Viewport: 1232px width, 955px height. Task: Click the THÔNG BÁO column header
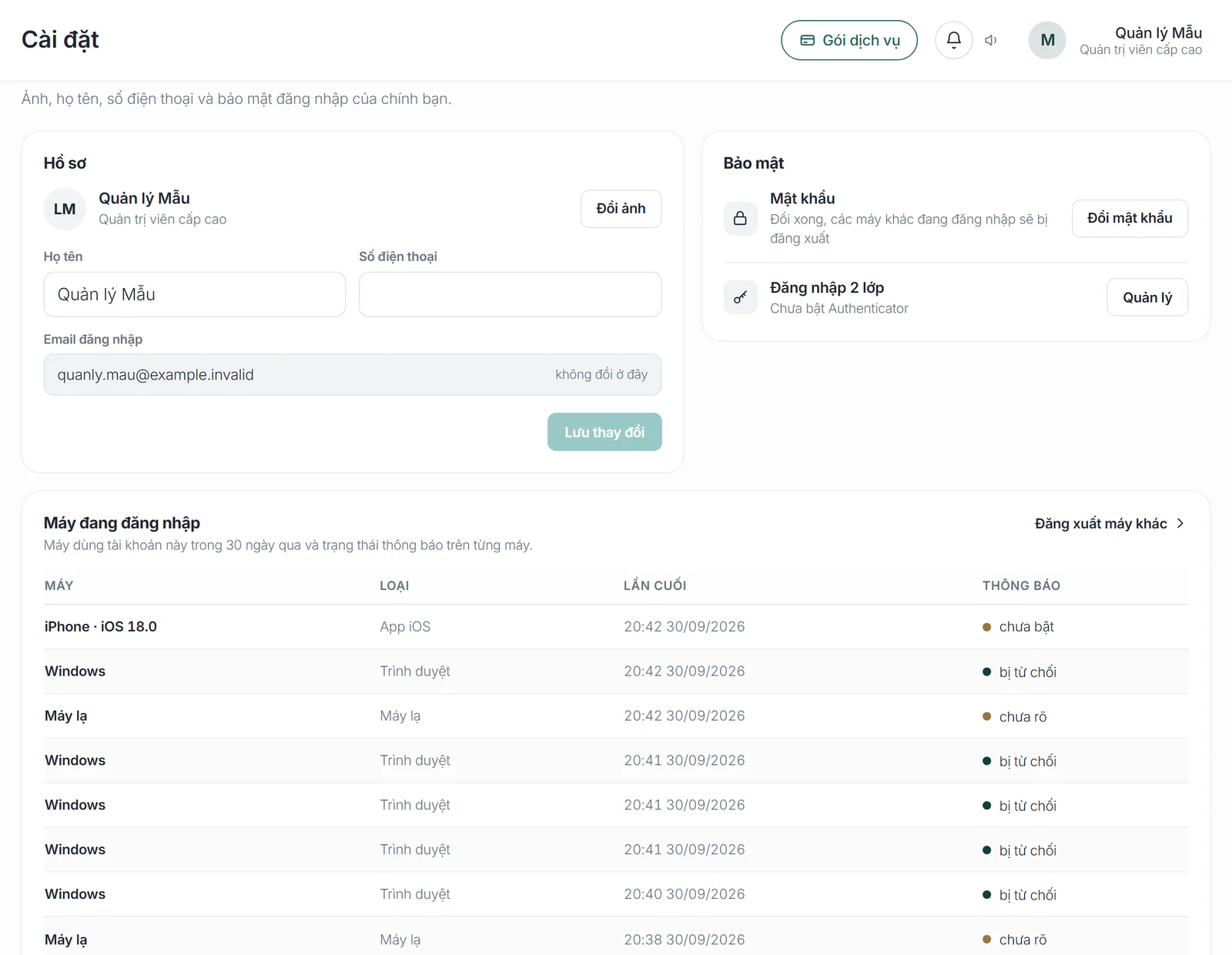(x=1022, y=585)
